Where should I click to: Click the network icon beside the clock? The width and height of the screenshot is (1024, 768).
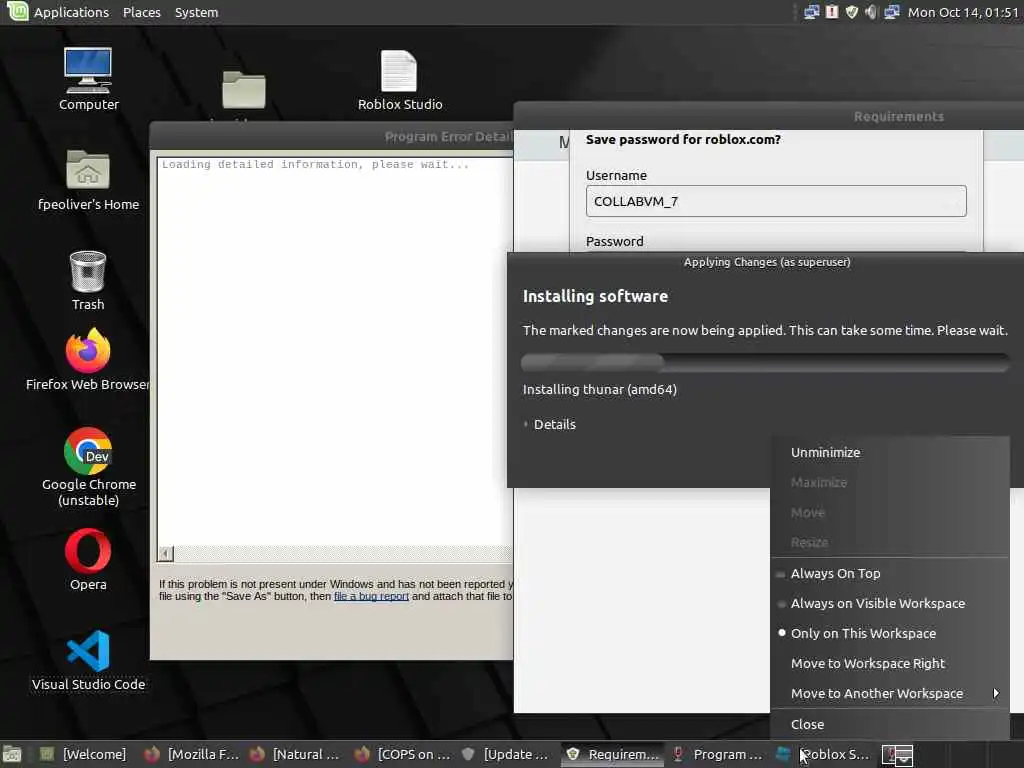coord(891,12)
